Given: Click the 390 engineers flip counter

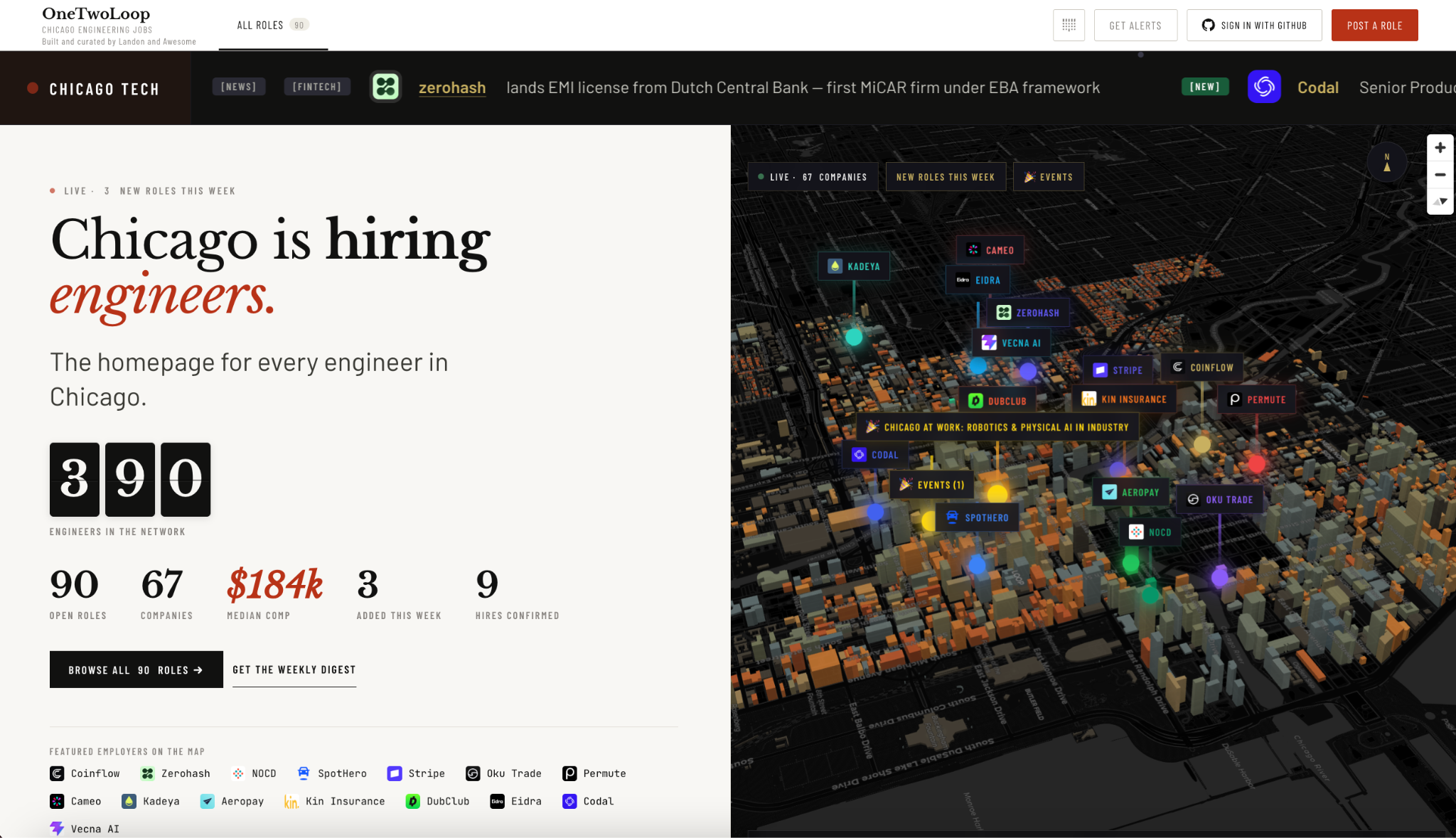Looking at the screenshot, I should (130, 480).
